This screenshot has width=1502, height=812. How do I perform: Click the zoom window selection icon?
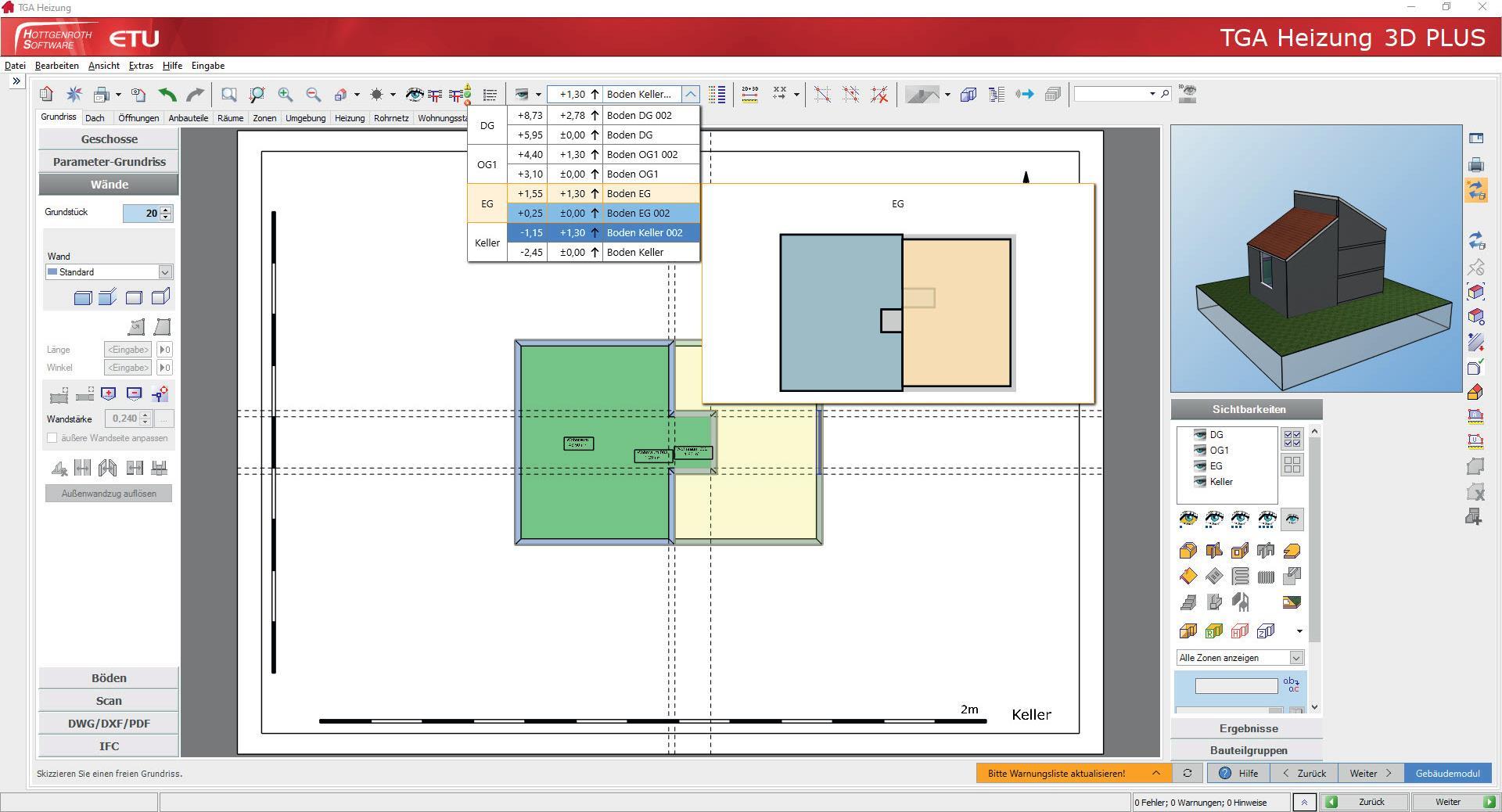(x=228, y=95)
